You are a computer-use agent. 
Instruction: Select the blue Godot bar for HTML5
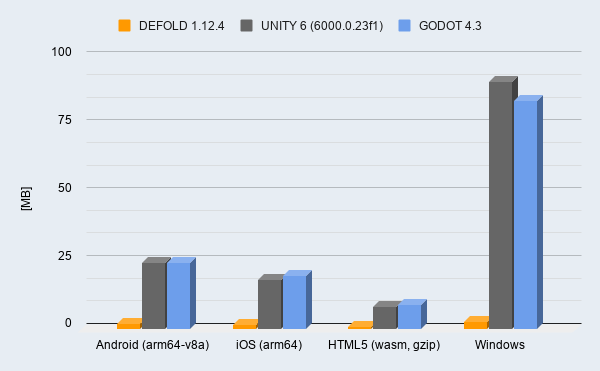pyautogui.click(x=410, y=314)
